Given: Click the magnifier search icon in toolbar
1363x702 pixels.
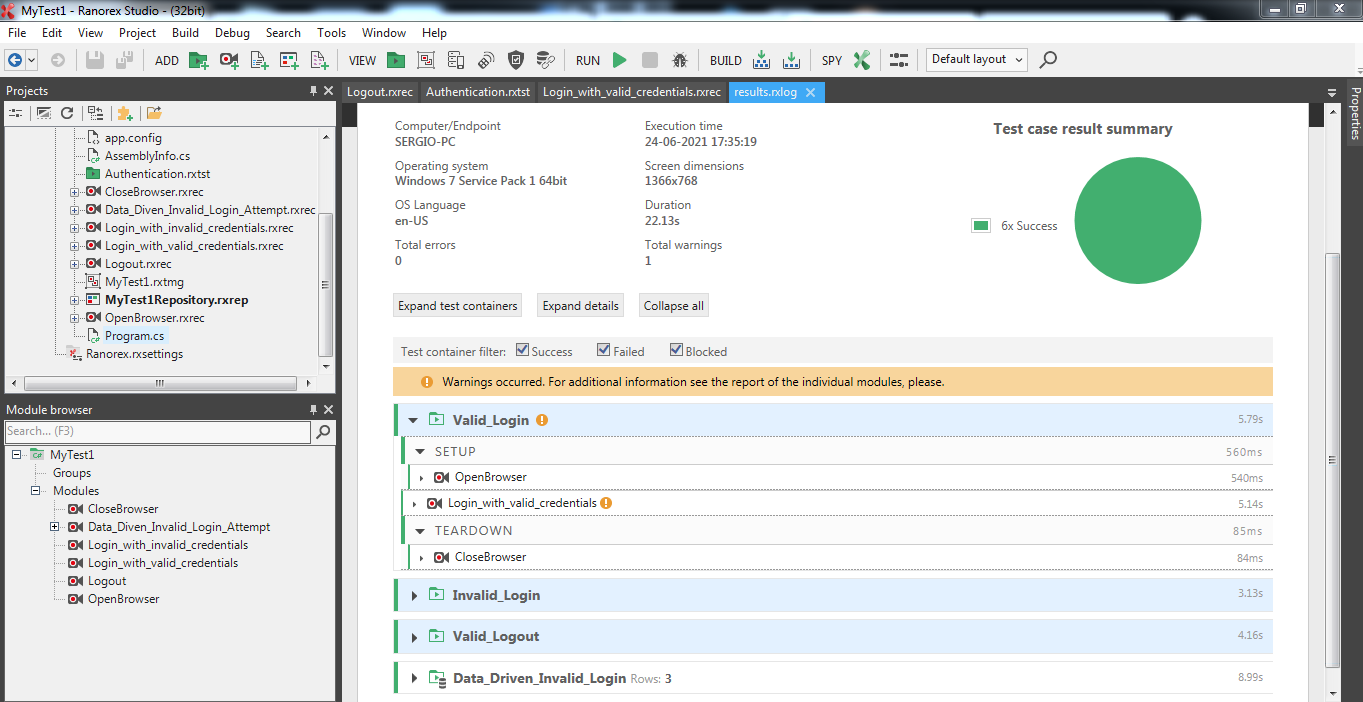Looking at the screenshot, I should 1048,60.
